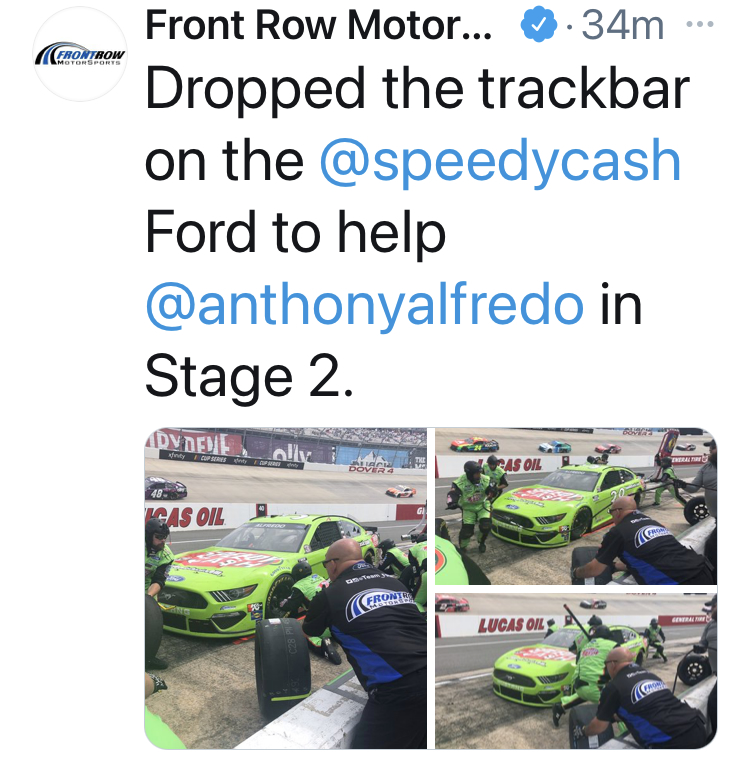Open the @anthonyalfredo mention
Viewport: 750px width, 758px height.
coord(365,306)
